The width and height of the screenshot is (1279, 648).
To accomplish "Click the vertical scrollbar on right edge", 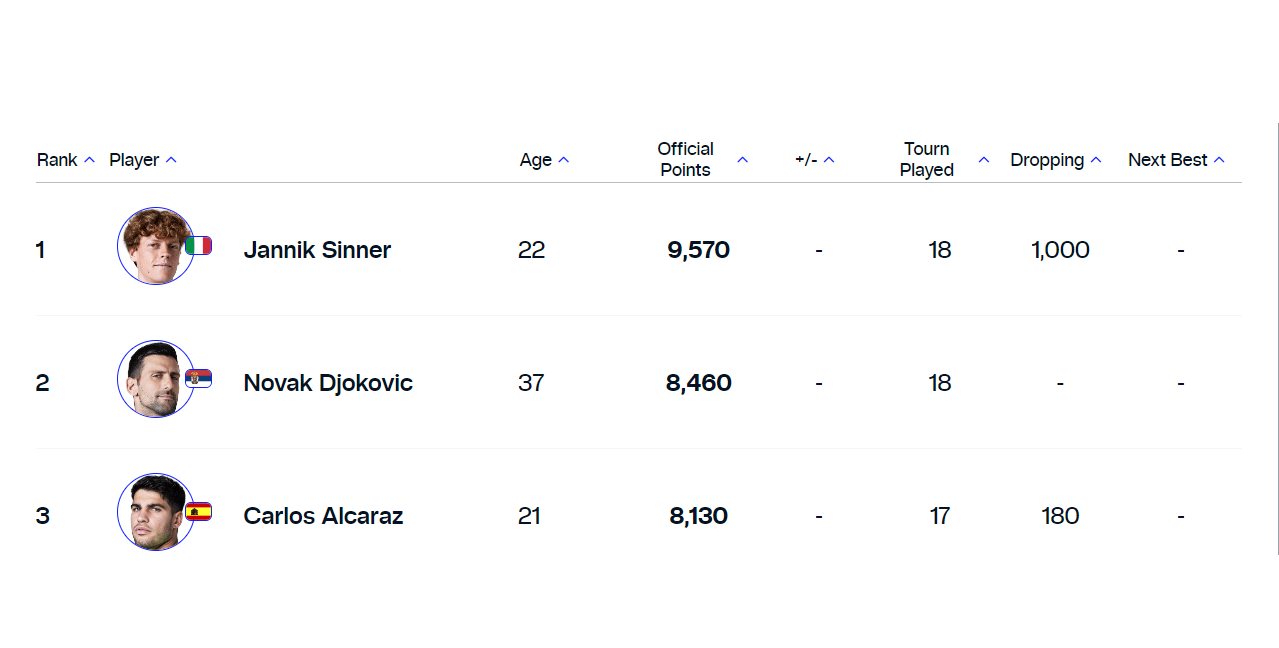I will (x=1277, y=338).
